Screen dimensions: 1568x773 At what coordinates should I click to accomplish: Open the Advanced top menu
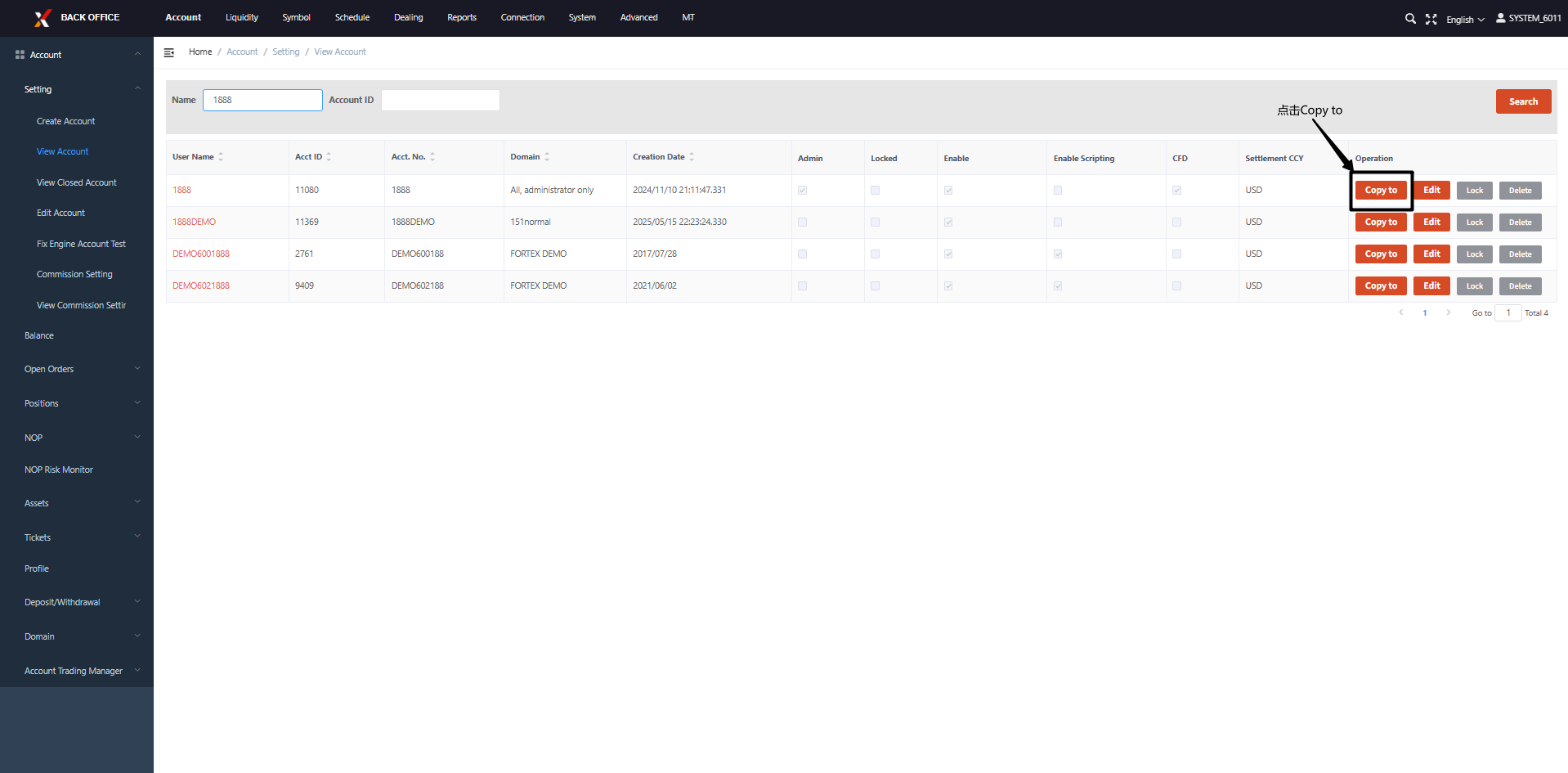(638, 18)
